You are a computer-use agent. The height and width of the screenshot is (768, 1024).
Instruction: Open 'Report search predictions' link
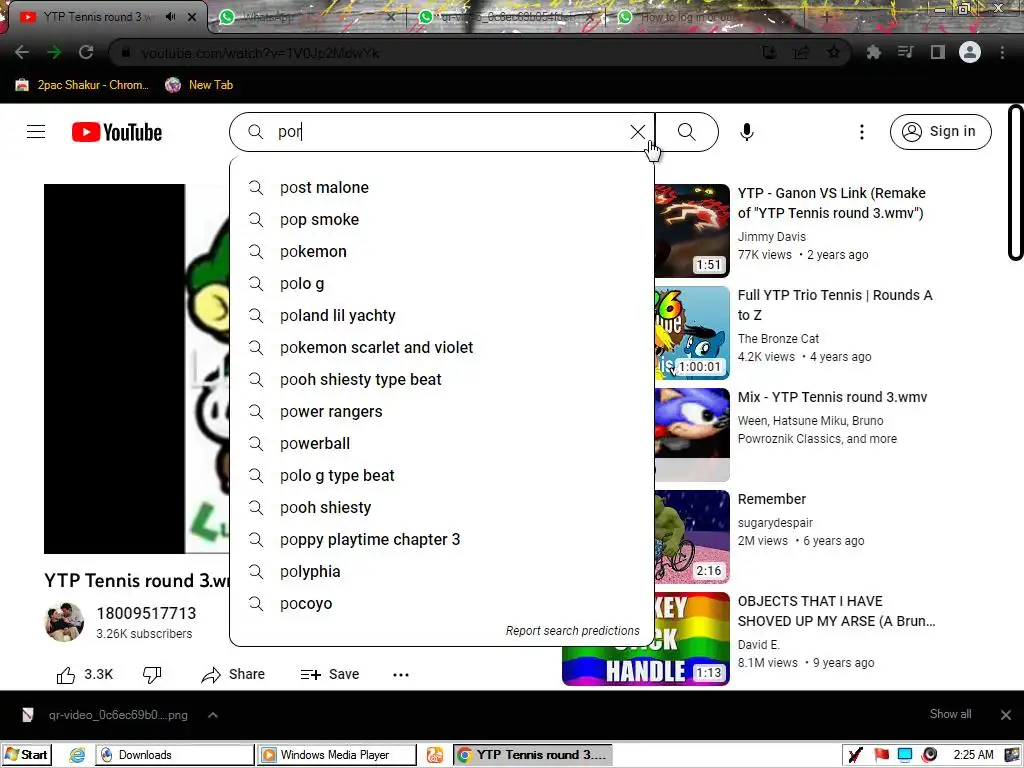(x=573, y=631)
